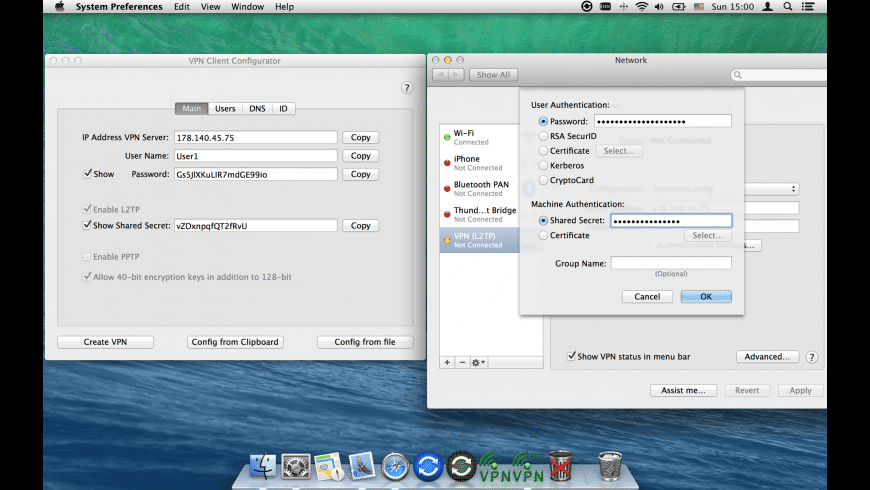Screen dimensions: 870x490
Task: Open the Trash in the Dock
Action: click(x=609, y=465)
